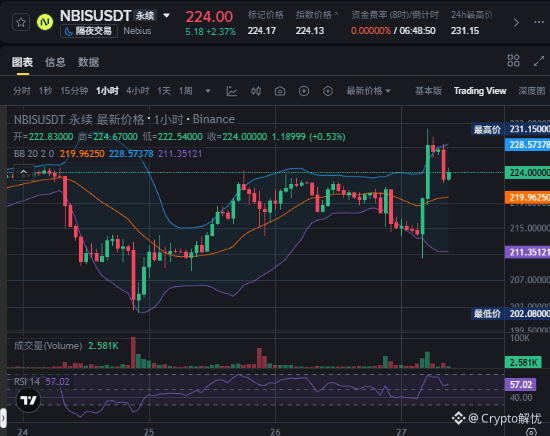Click date 25 on the time axis

[149, 432]
